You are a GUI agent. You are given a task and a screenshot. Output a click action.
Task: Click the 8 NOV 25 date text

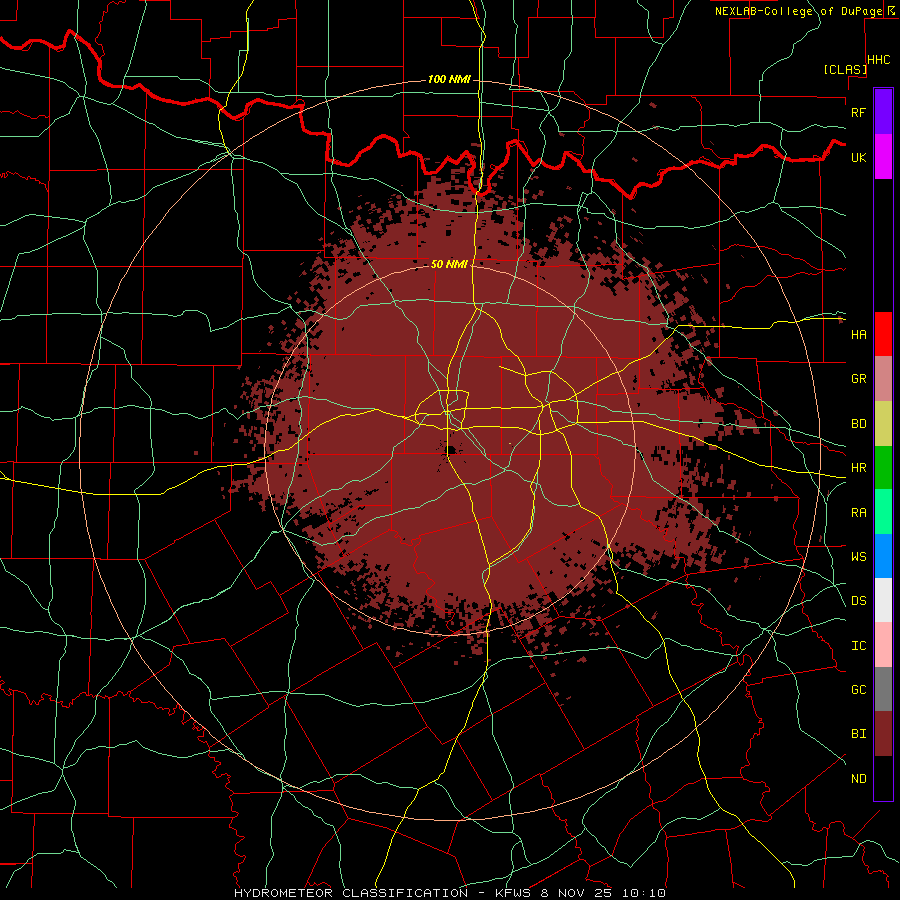(579, 893)
